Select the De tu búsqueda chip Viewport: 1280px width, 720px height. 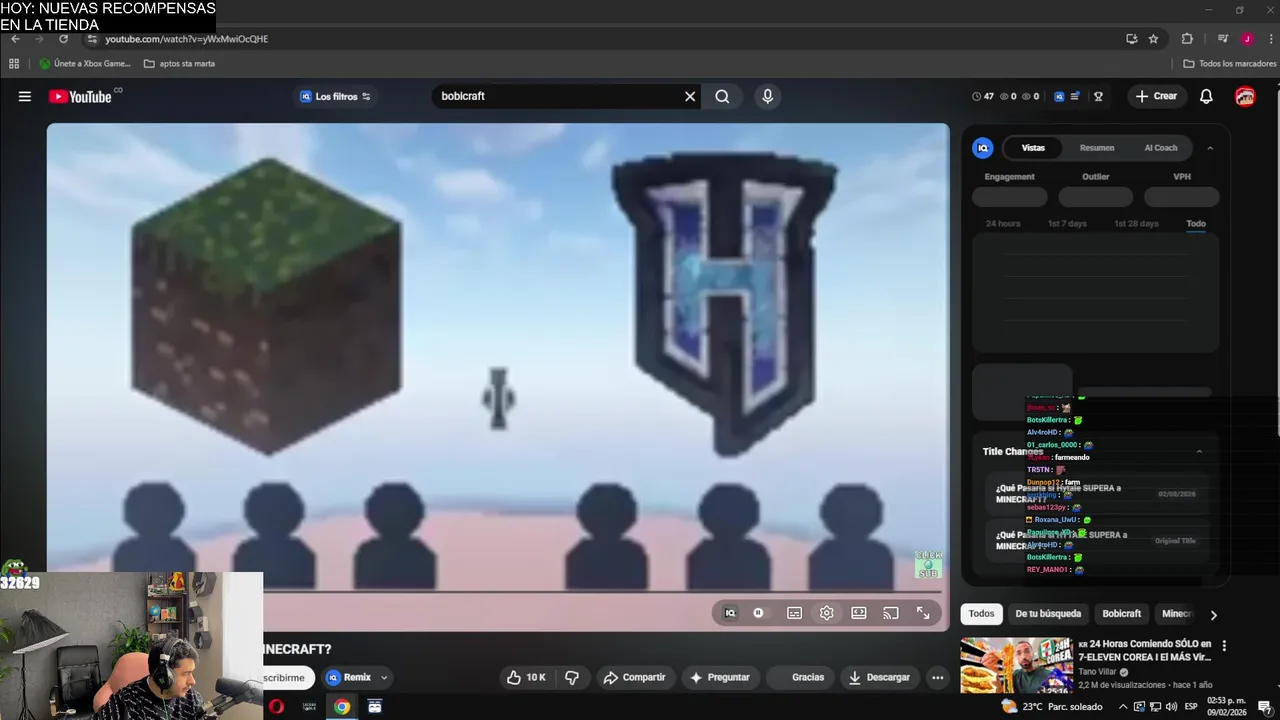coord(1048,614)
